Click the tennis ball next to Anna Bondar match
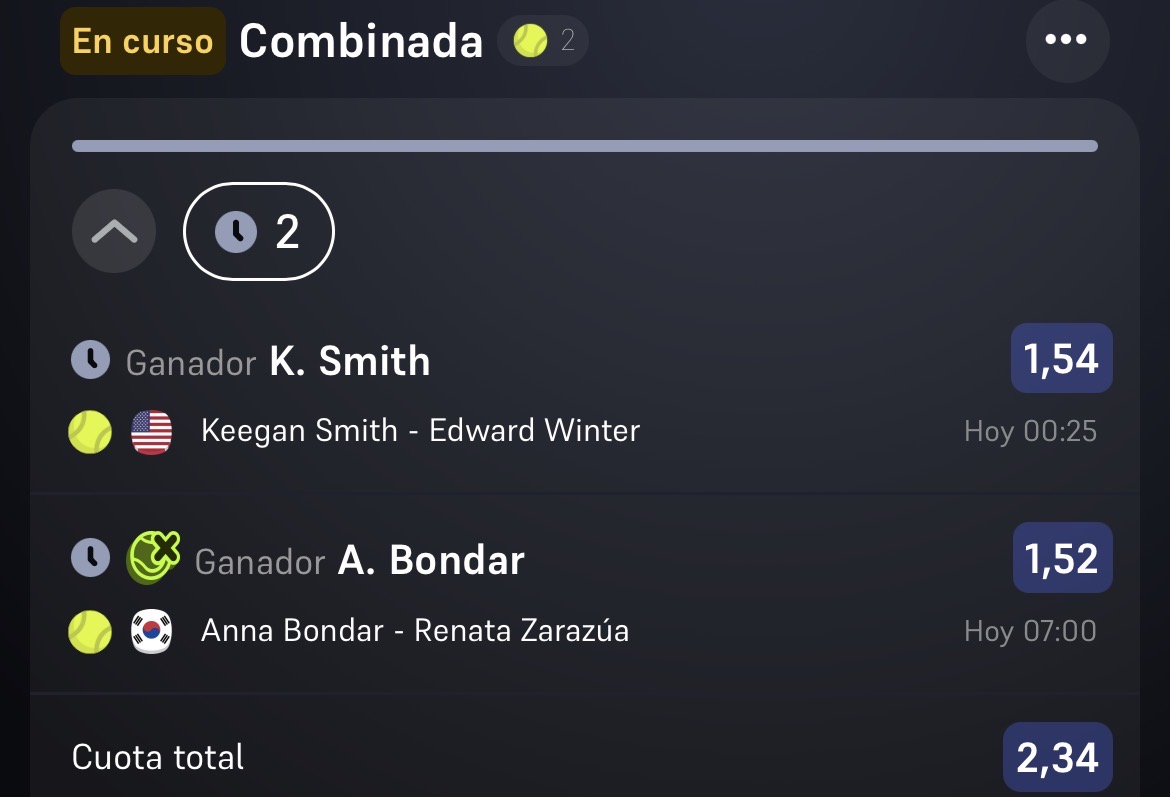The image size is (1170, 797). [x=90, y=631]
